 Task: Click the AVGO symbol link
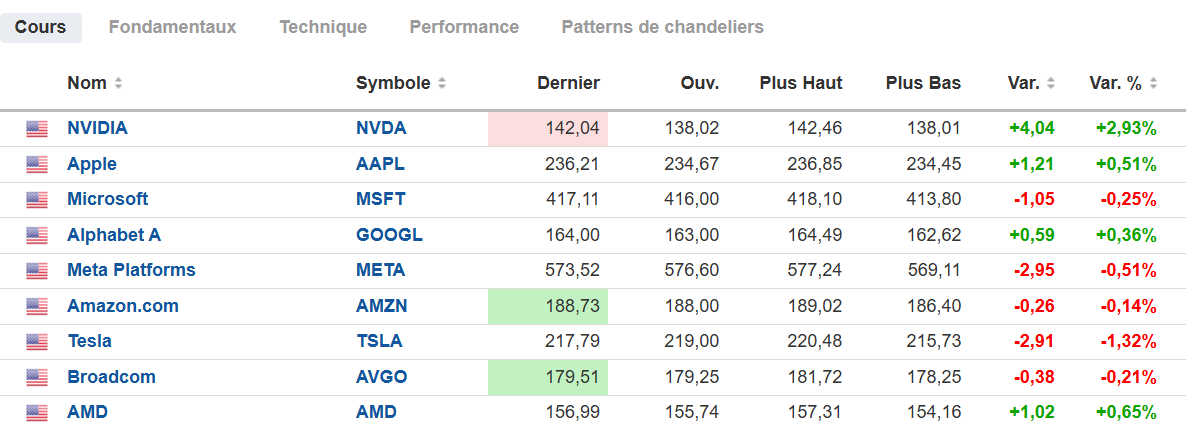point(381,377)
